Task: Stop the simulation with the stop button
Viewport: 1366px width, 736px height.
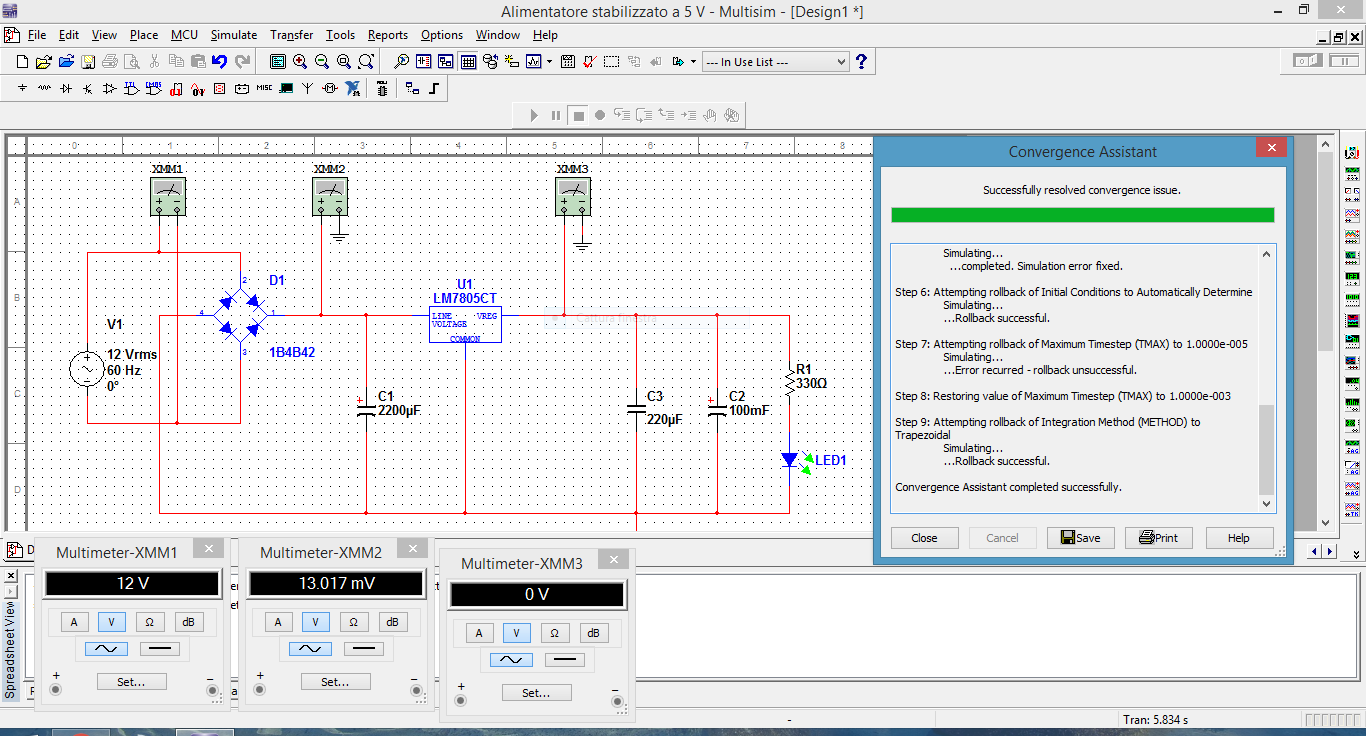Action: click(578, 115)
